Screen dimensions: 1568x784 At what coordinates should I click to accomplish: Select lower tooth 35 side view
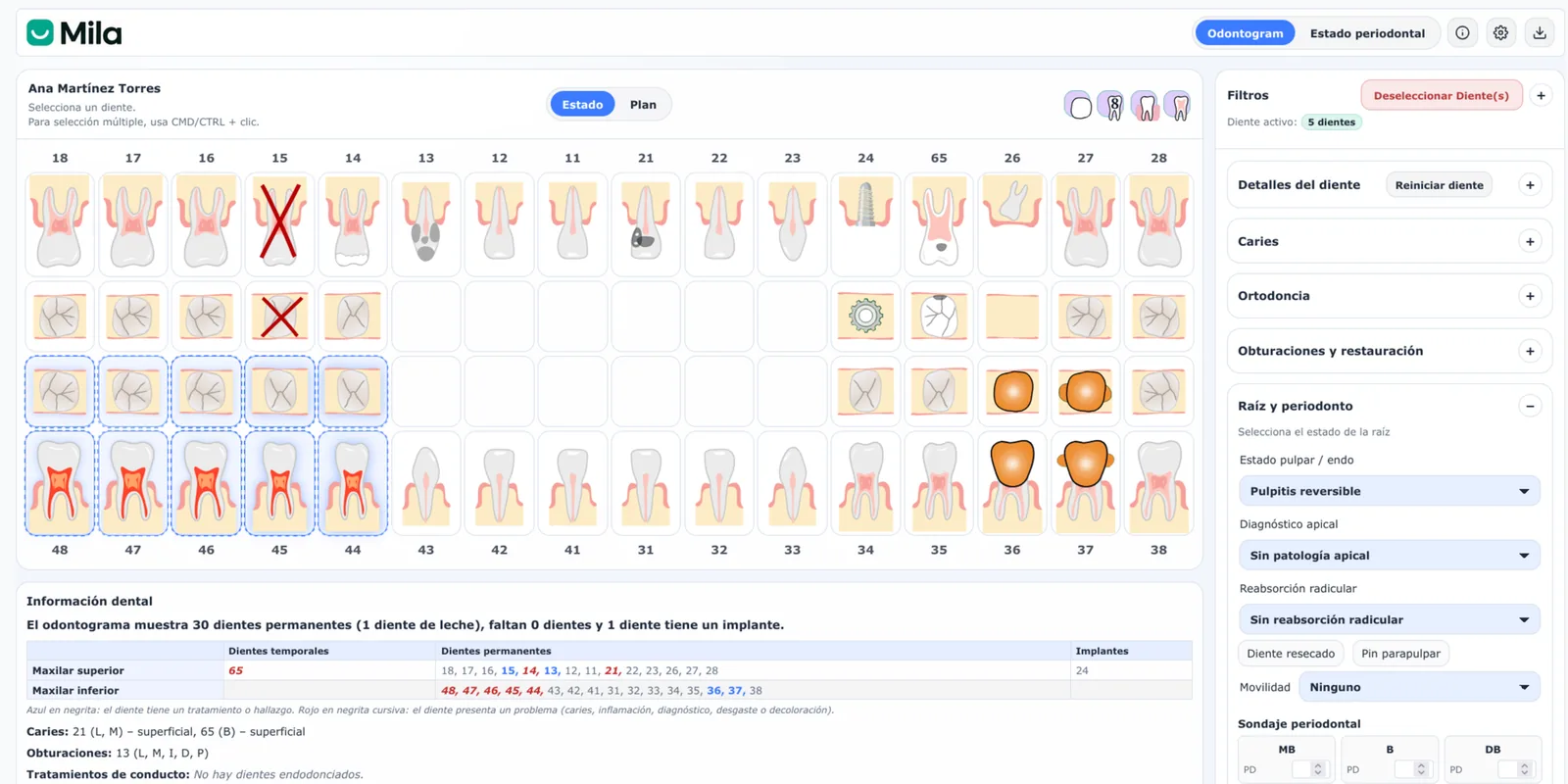point(939,483)
